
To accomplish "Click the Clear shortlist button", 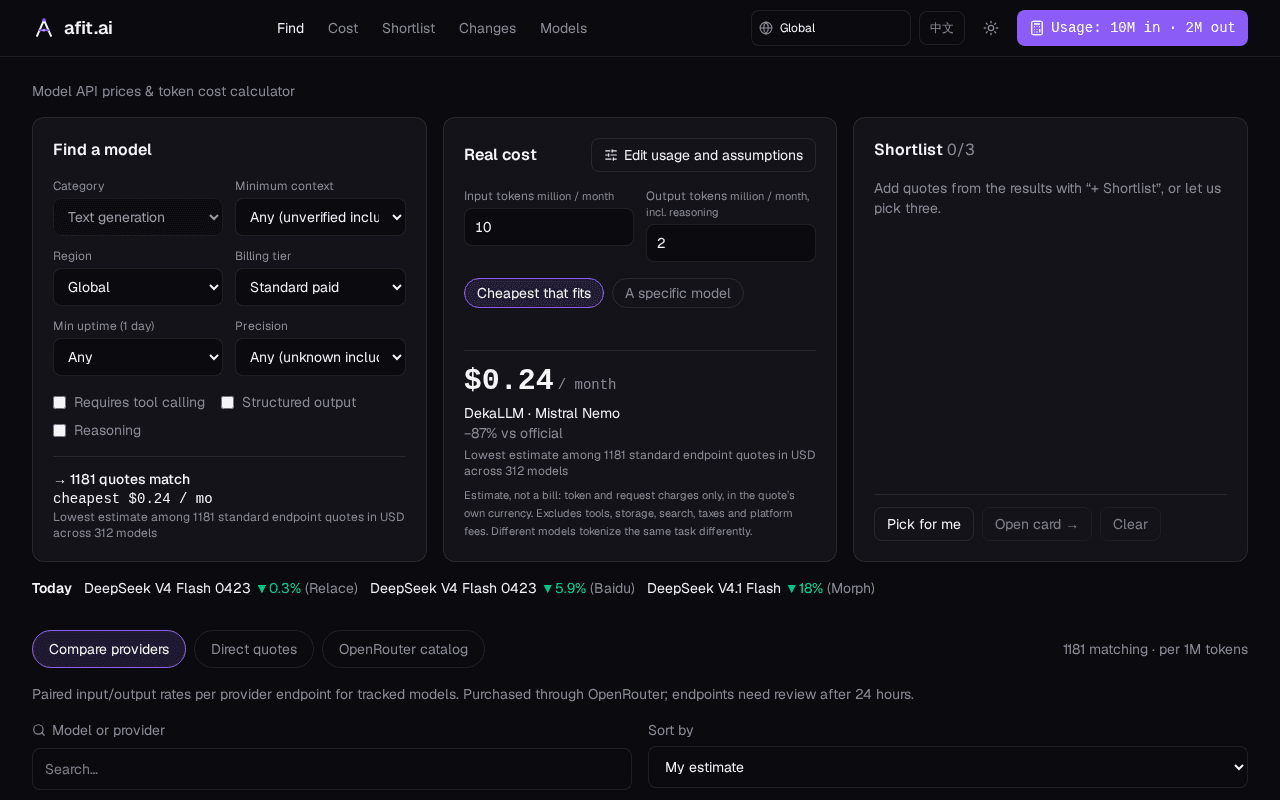I will click(1130, 524).
